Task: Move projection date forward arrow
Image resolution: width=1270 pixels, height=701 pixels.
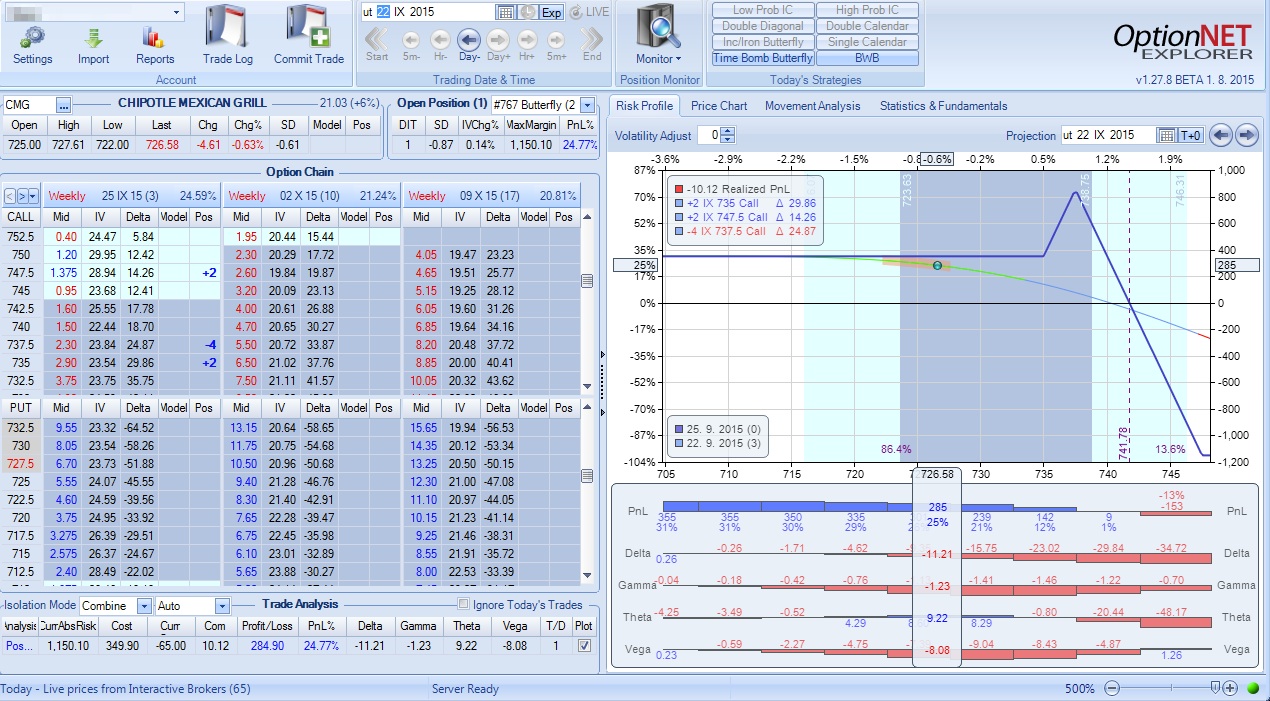Action: [x=1246, y=135]
